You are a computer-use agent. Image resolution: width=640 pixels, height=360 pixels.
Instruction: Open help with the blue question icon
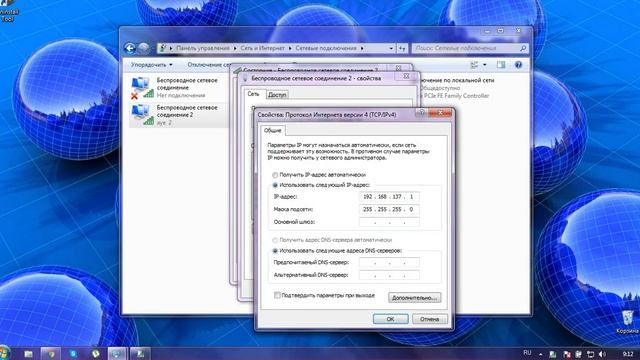(518, 65)
